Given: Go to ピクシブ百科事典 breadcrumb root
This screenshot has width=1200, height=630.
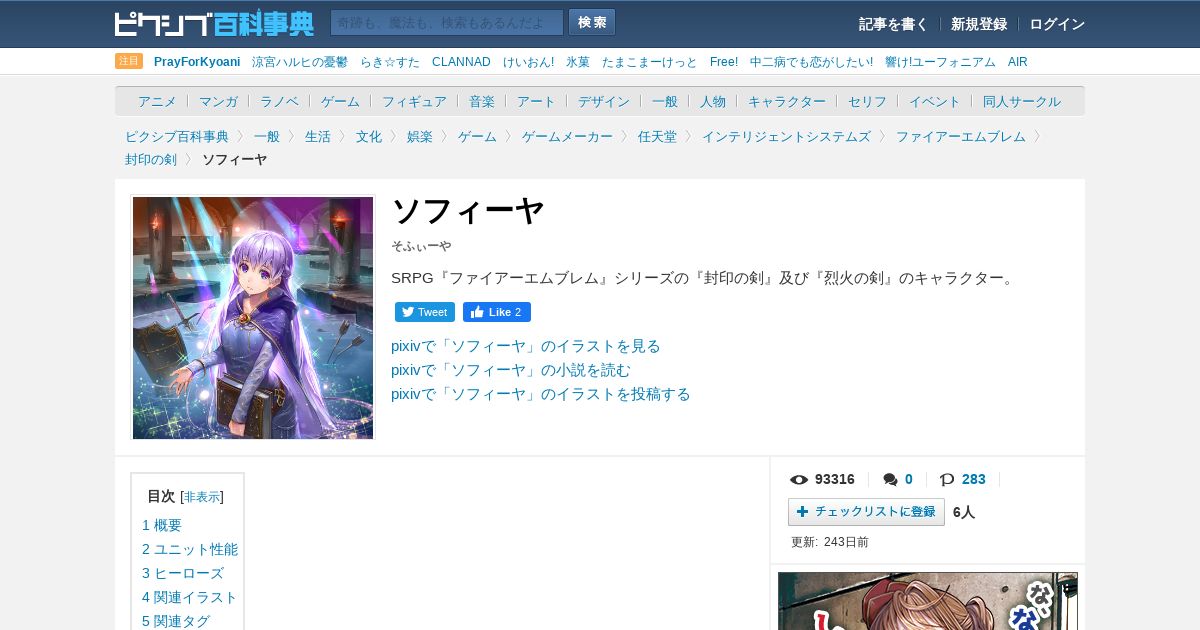Looking at the screenshot, I should point(177,136).
